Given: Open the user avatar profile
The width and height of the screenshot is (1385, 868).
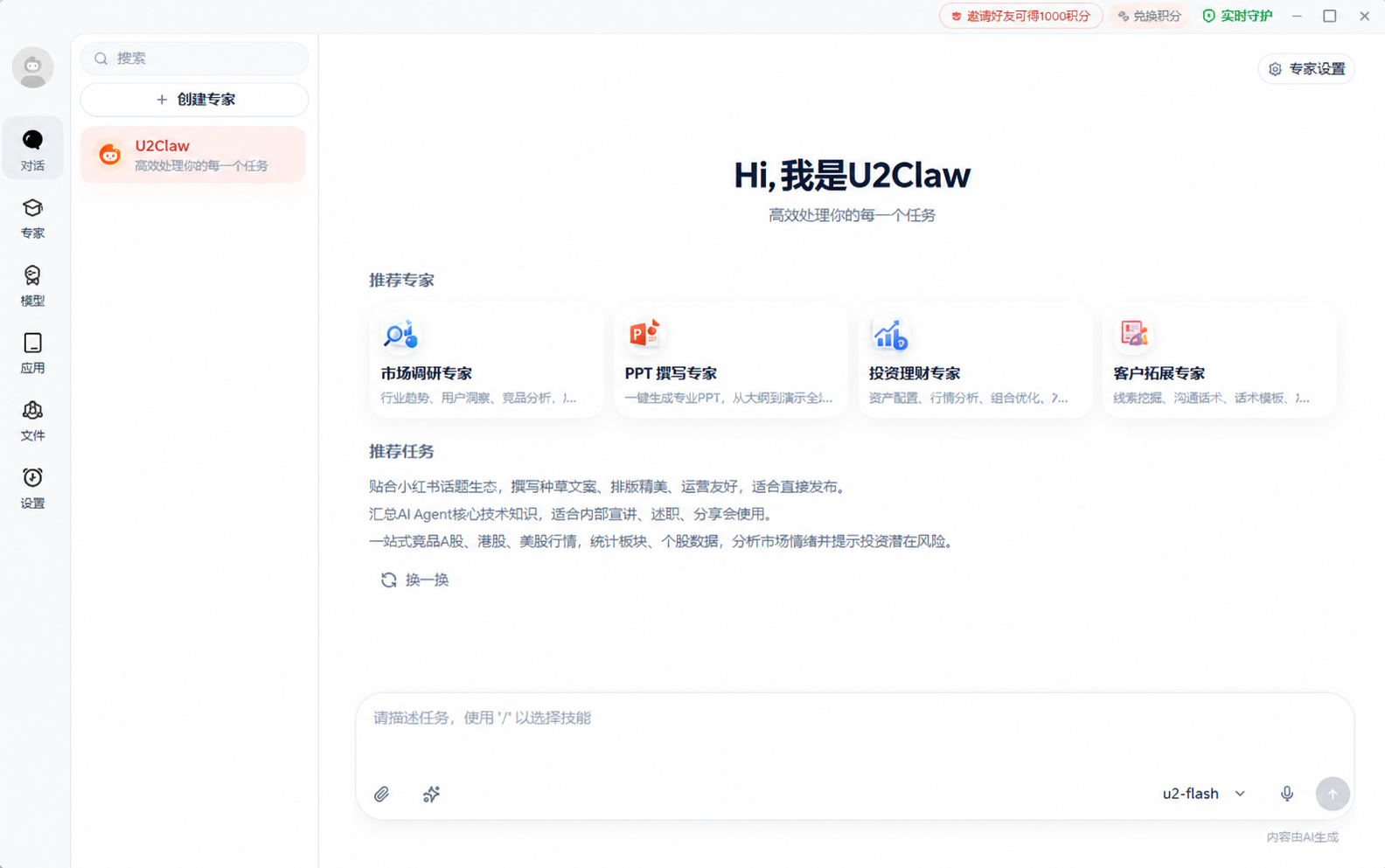Looking at the screenshot, I should (32, 67).
